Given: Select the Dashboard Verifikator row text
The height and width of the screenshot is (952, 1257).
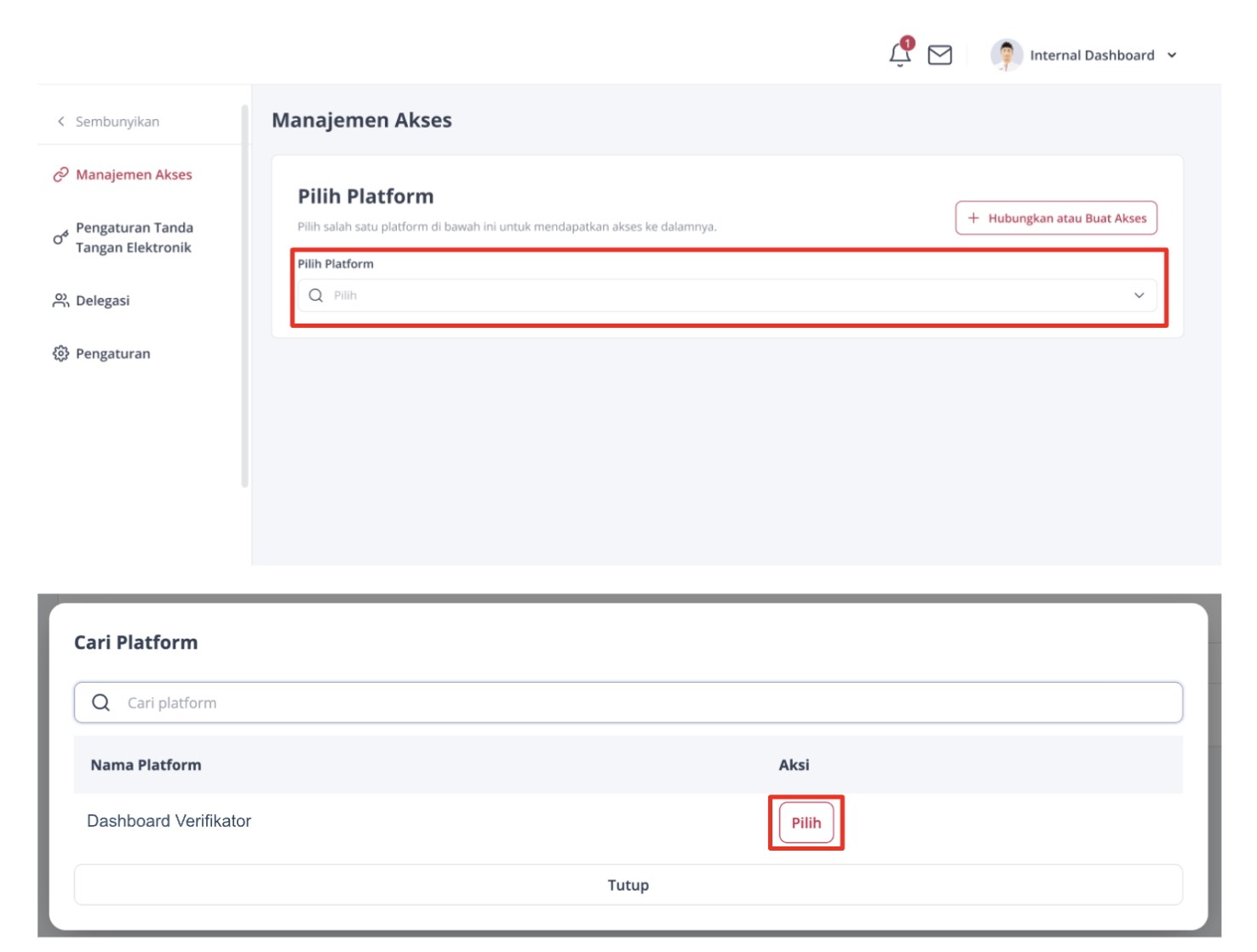Looking at the screenshot, I should (x=169, y=821).
